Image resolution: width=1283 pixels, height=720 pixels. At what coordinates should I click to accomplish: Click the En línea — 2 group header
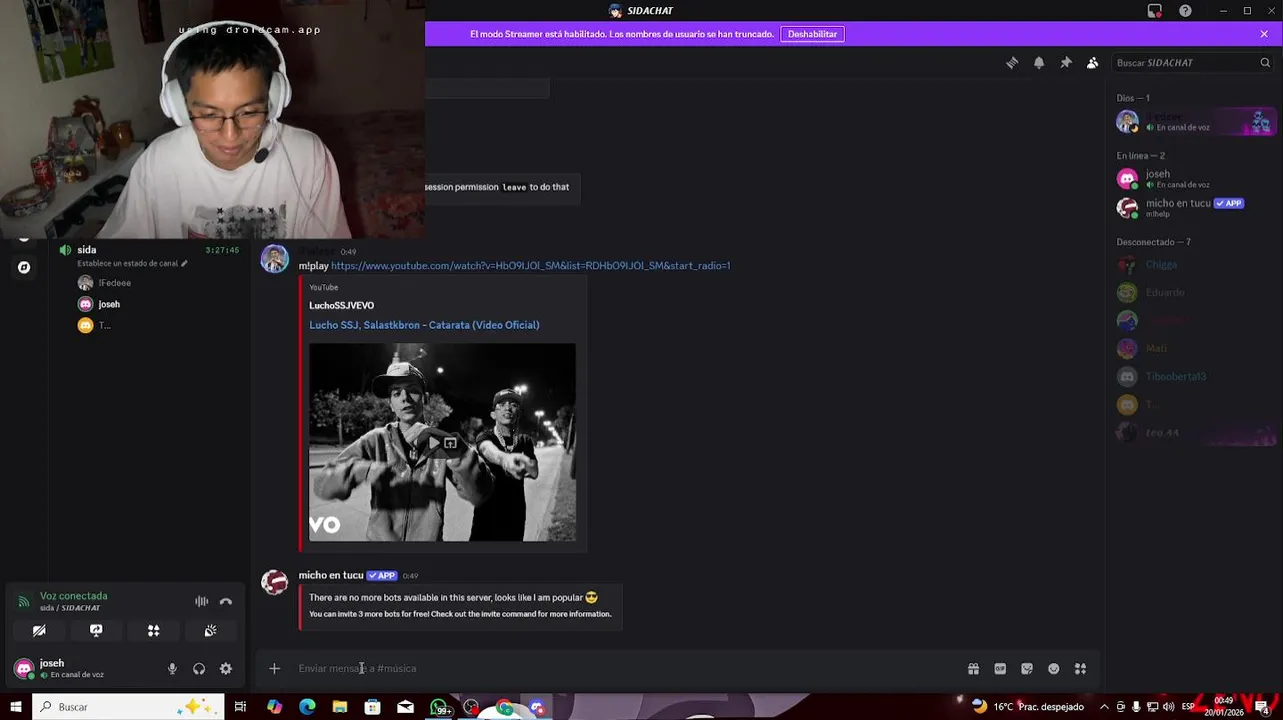coord(1140,156)
